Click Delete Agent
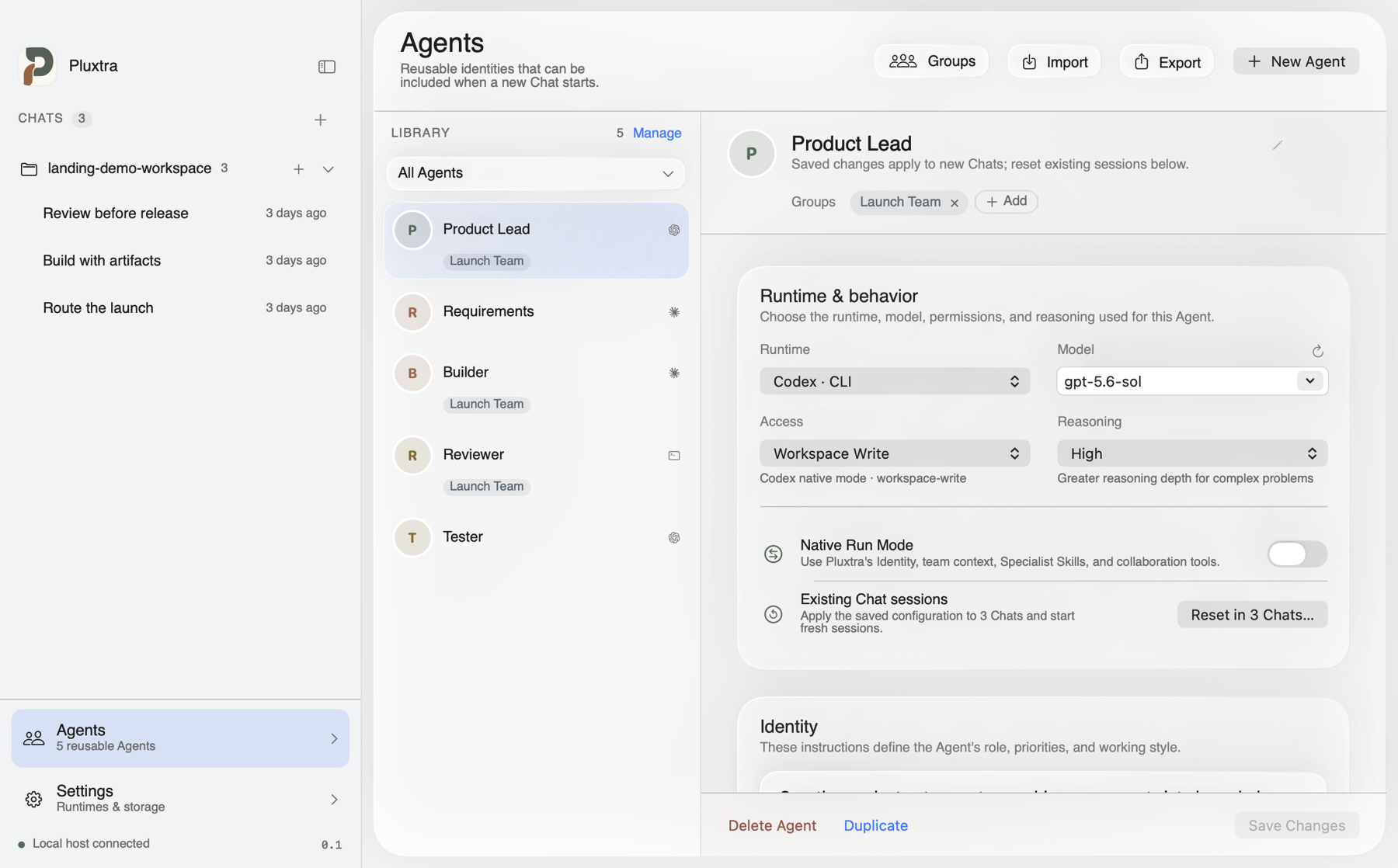 click(772, 825)
